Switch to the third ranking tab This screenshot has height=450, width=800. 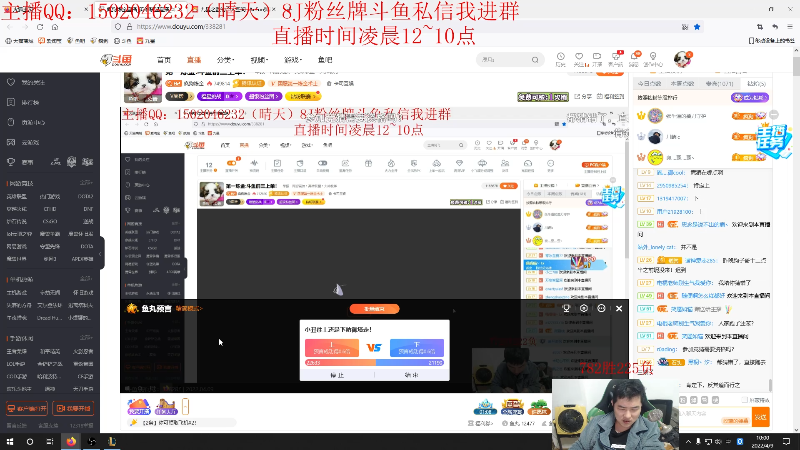click(x=719, y=83)
